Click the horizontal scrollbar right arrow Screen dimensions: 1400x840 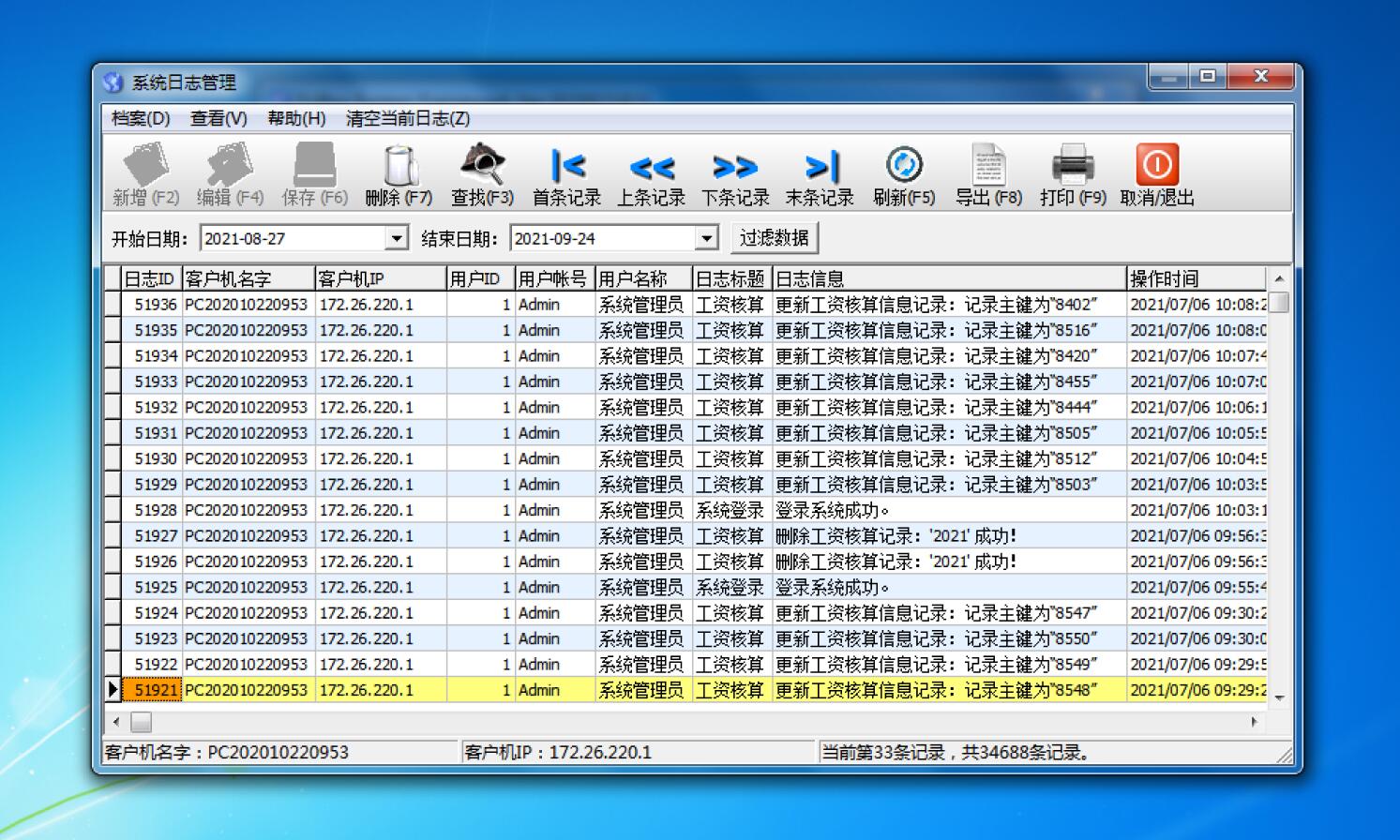pyautogui.click(x=1255, y=722)
